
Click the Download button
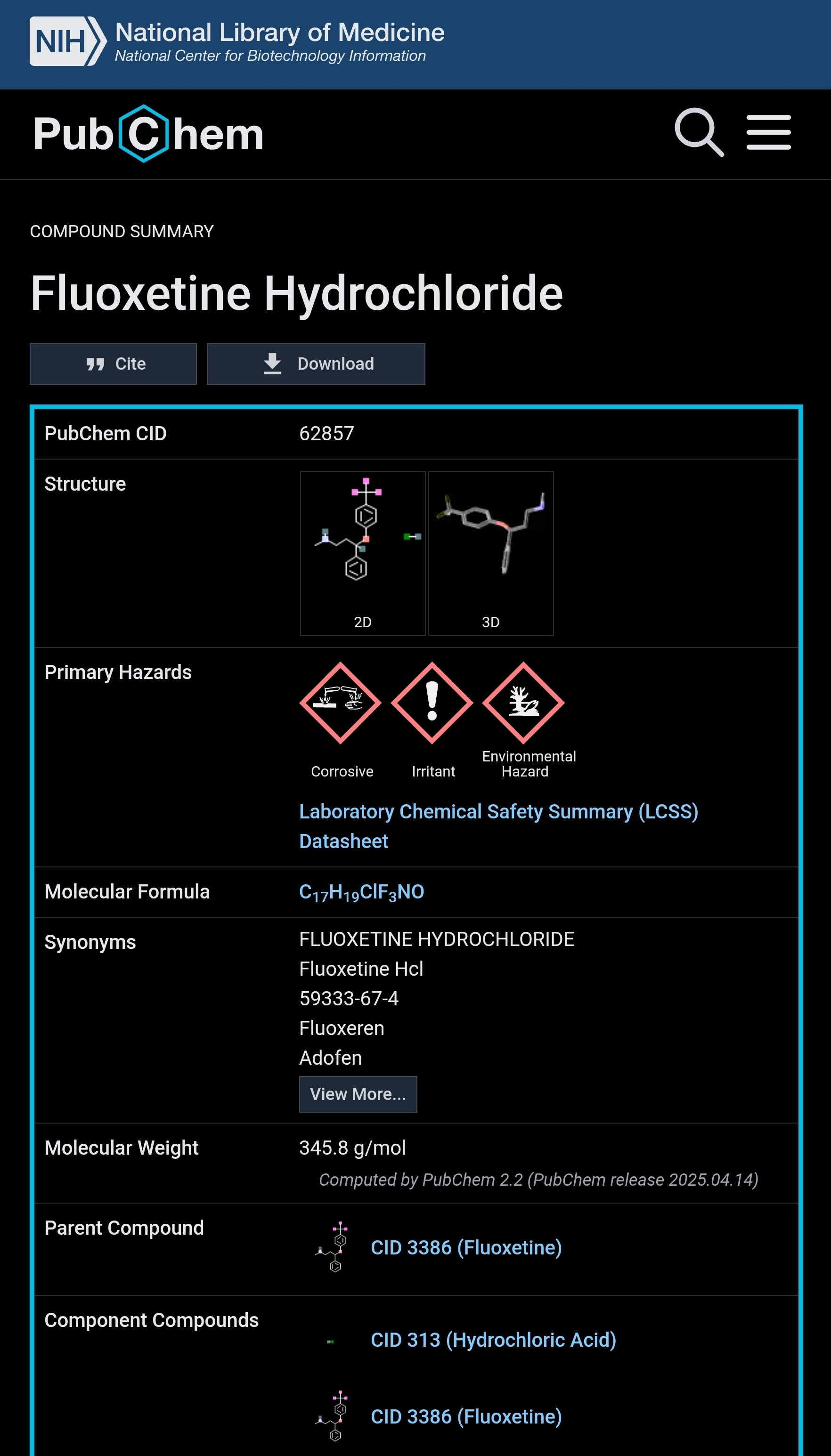[x=316, y=364]
